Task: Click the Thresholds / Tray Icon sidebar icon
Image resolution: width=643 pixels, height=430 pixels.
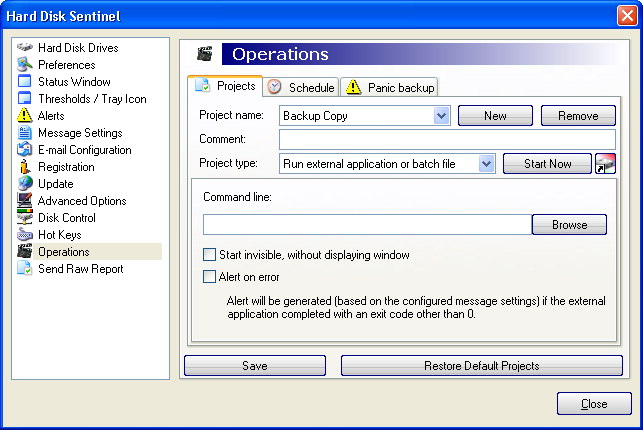Action: coord(25,98)
